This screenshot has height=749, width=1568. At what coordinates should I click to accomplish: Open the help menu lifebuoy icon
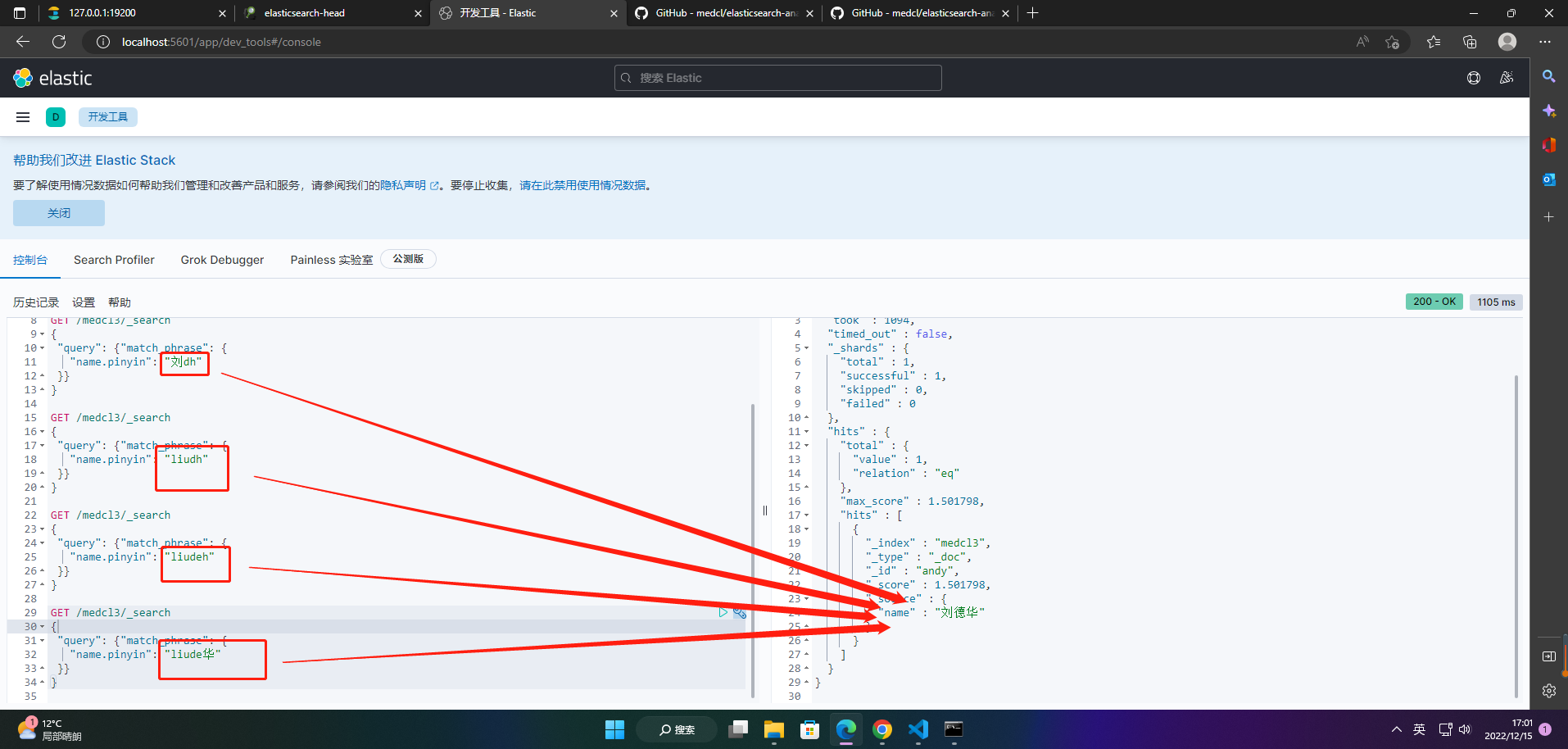coord(1474,78)
